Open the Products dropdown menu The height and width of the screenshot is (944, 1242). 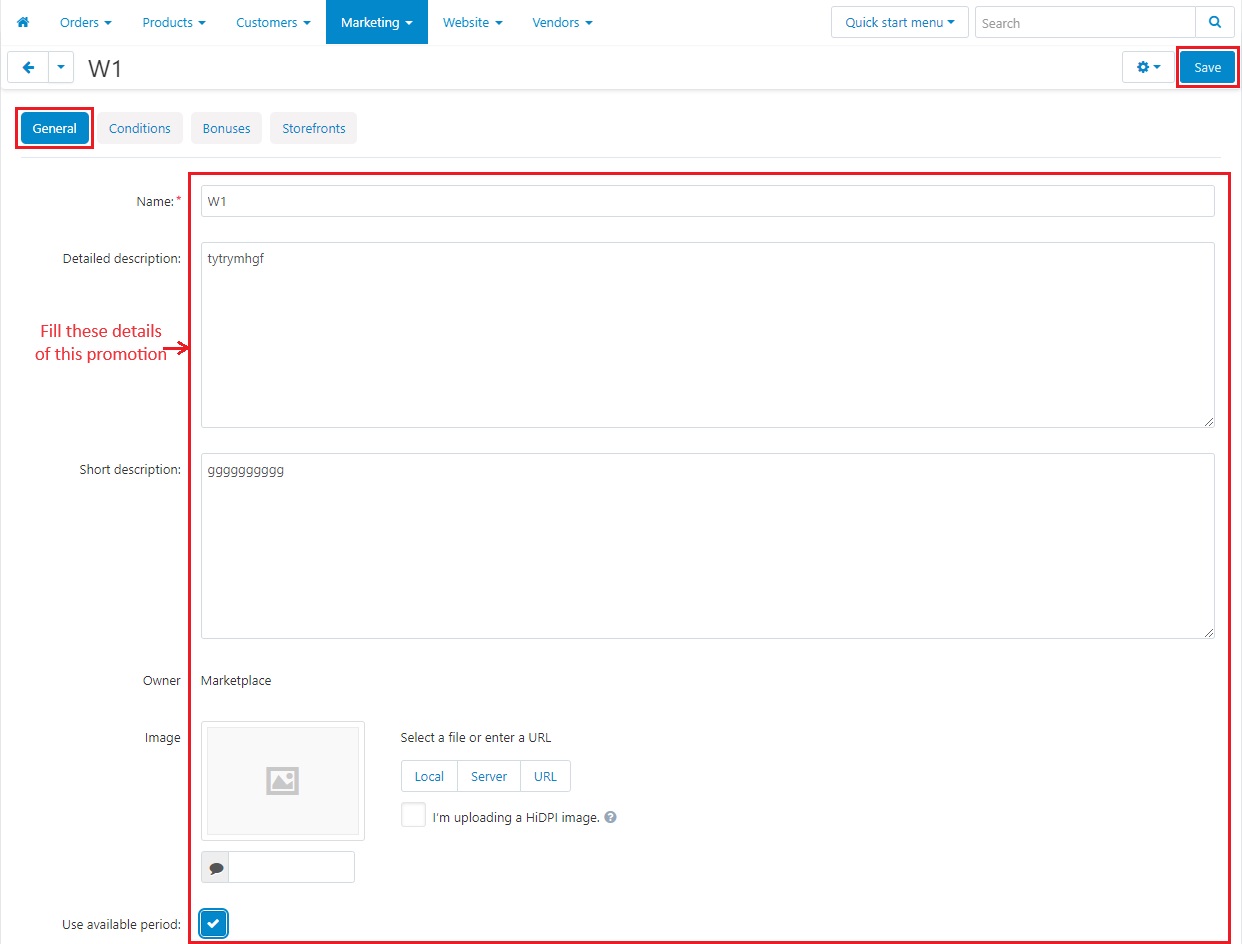[x=174, y=22]
